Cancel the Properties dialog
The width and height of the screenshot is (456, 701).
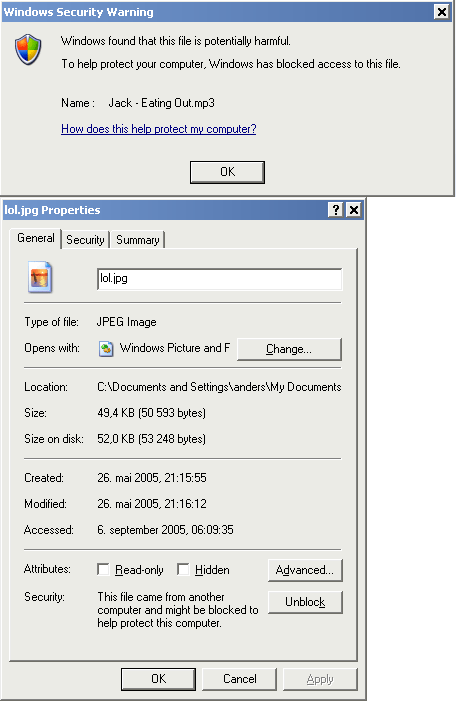point(240,679)
